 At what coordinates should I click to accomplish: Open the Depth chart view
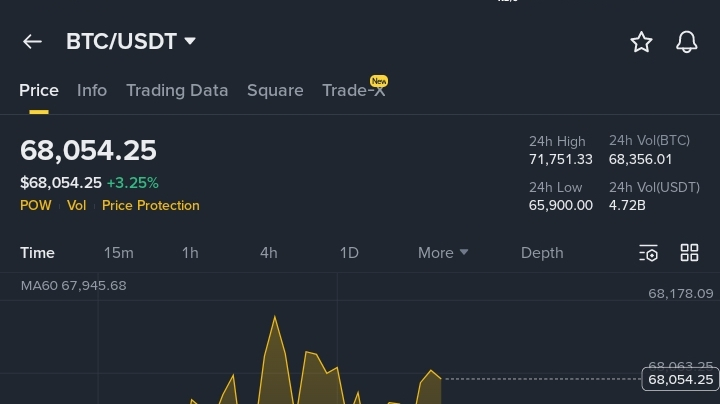(x=542, y=253)
